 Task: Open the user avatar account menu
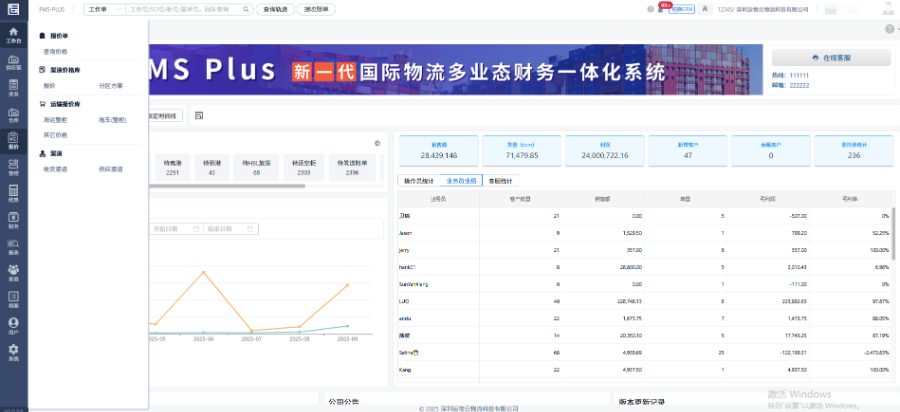(888, 9)
